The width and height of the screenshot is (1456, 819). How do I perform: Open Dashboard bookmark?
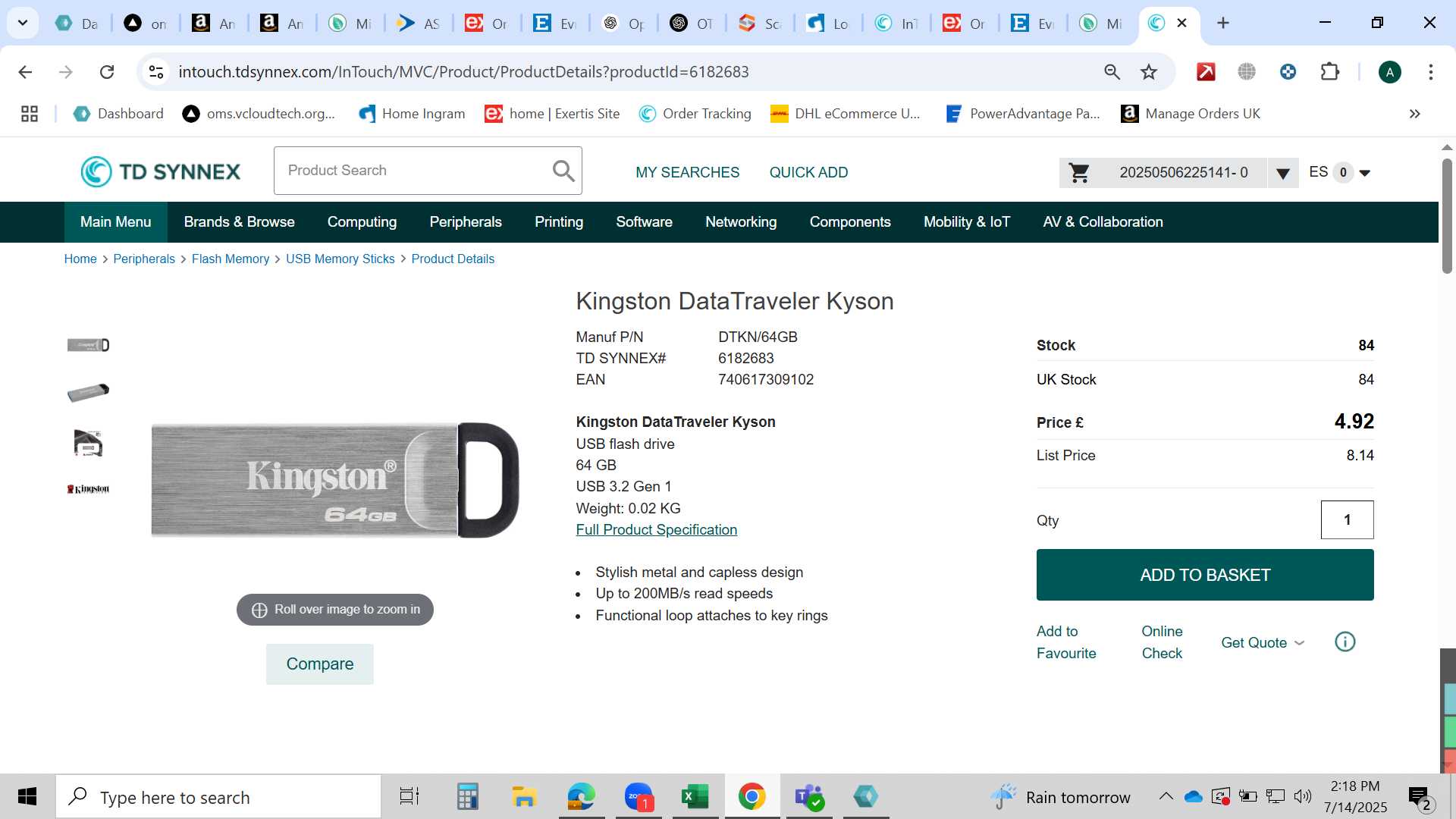(118, 114)
